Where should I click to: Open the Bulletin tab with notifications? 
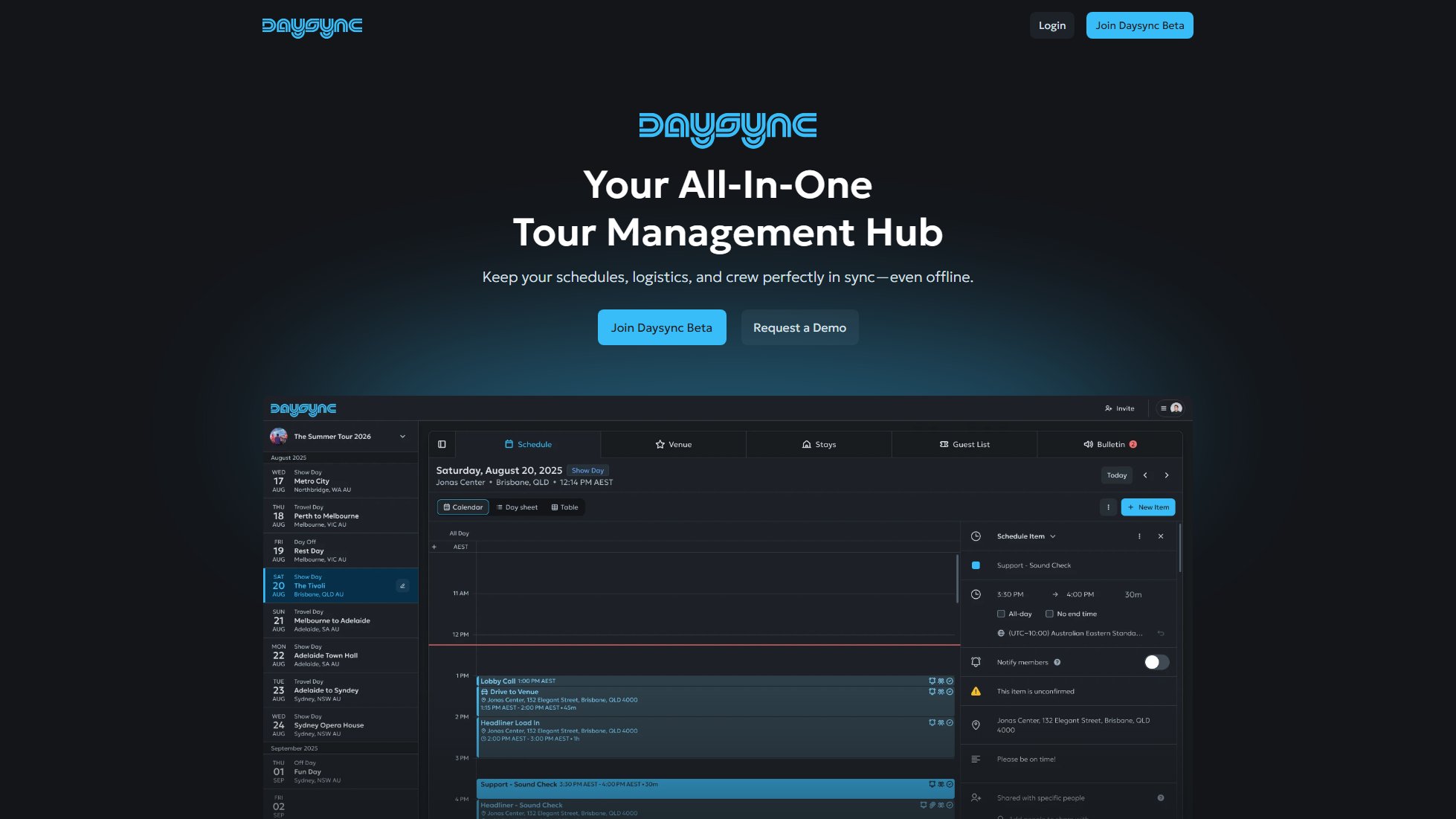coord(1109,444)
